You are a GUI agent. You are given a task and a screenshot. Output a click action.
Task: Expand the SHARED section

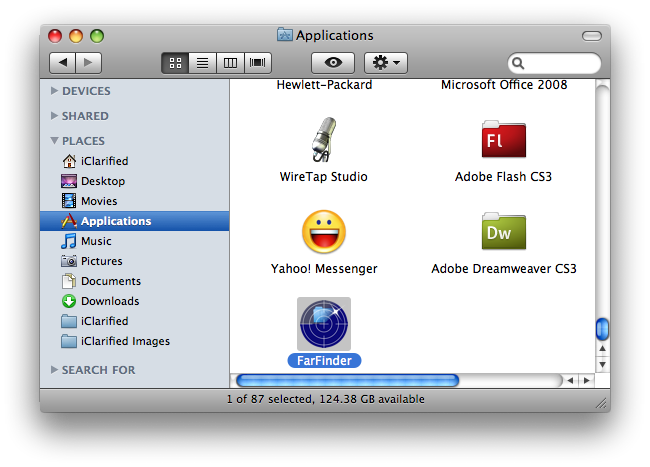pos(54,116)
